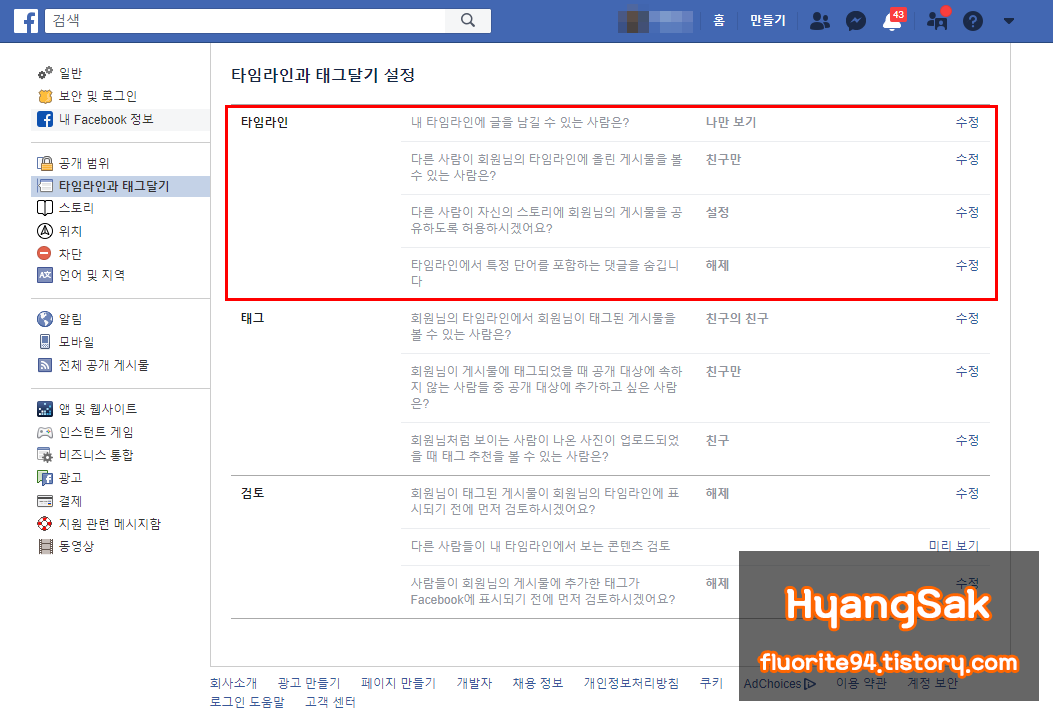The width and height of the screenshot is (1053, 720).
Task: Open 페이지 만들기 footer link
Action: tap(398, 683)
